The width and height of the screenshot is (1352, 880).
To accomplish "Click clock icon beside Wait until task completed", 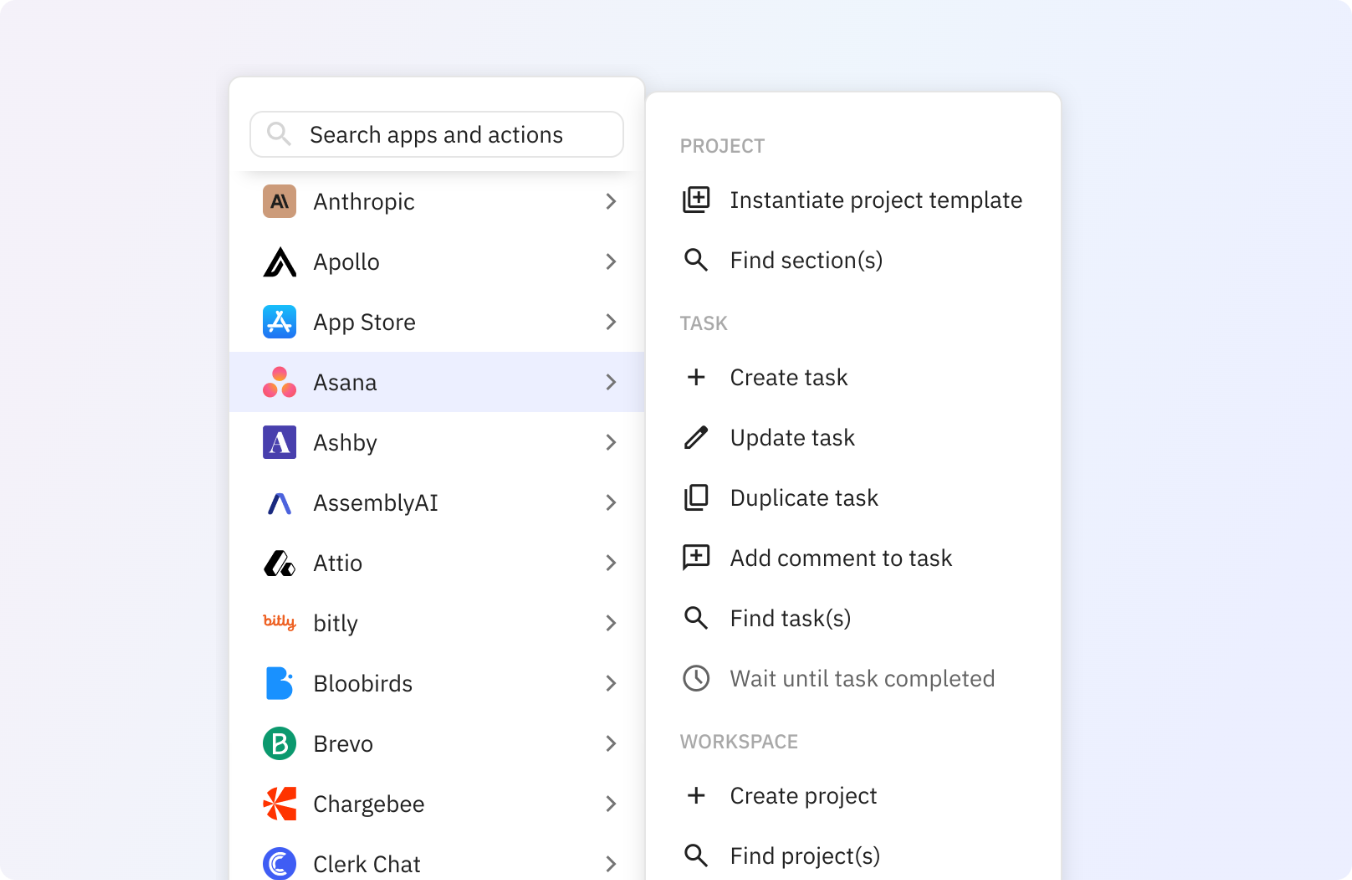I will pyautogui.click(x=696, y=678).
